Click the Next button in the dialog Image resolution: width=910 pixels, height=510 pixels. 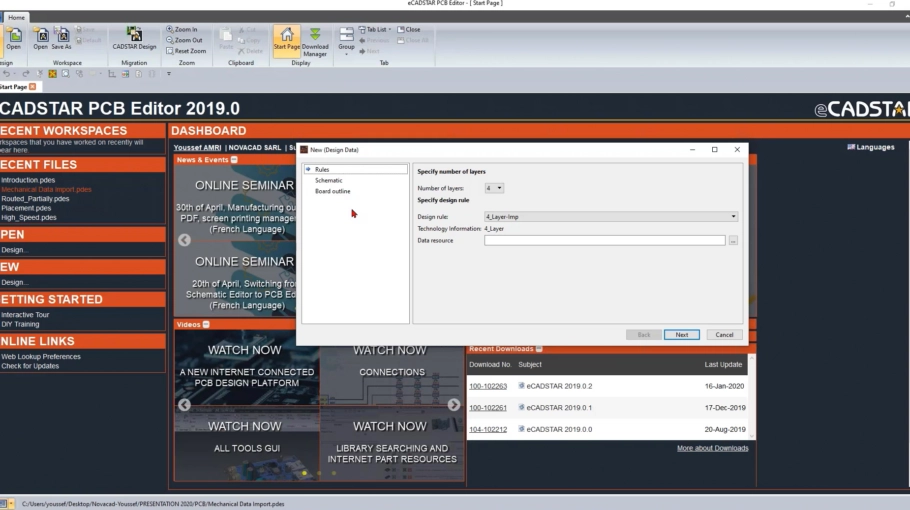(x=681, y=335)
